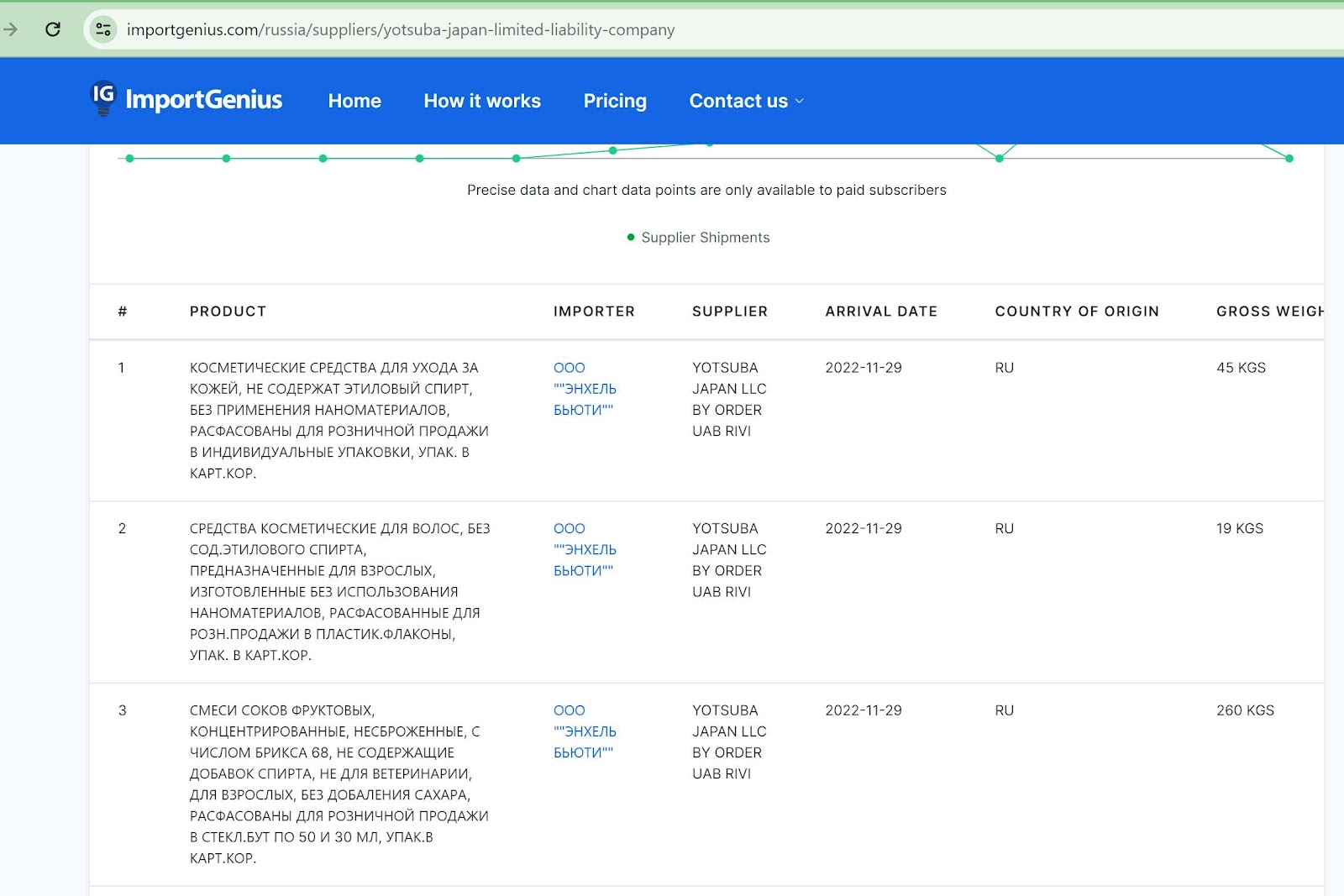This screenshot has height=896, width=1344.
Task: Open site information icon in address bar
Action: click(x=103, y=29)
